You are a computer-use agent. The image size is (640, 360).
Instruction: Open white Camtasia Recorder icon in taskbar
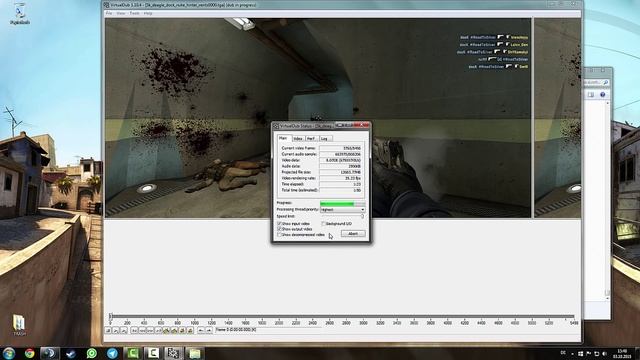click(153, 353)
